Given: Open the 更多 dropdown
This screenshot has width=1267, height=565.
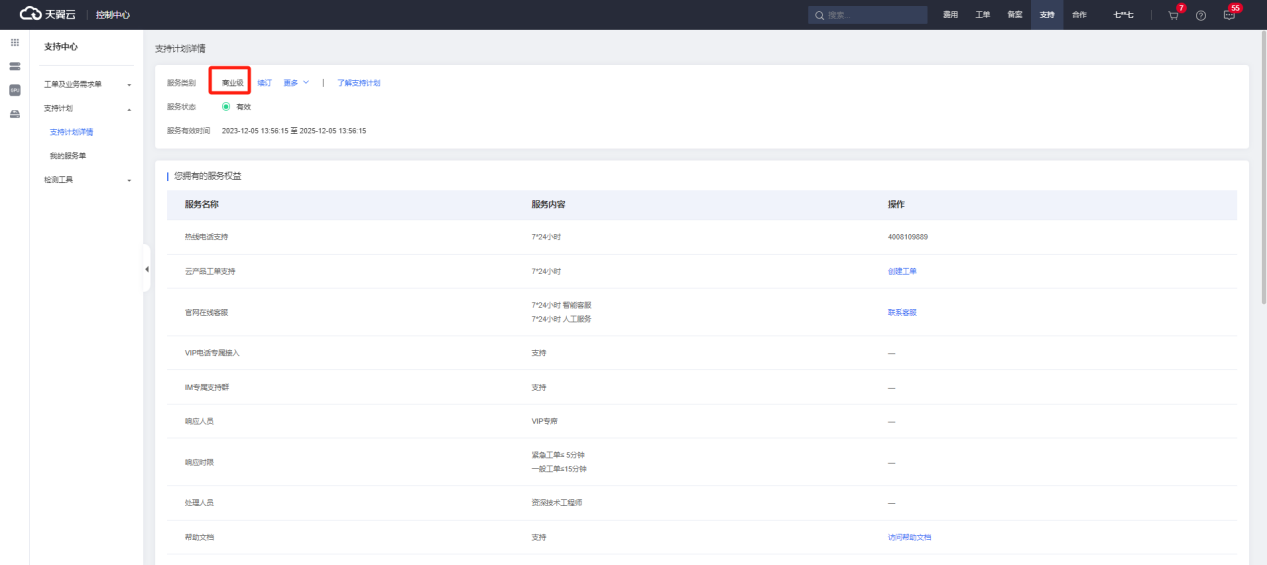Looking at the screenshot, I should (296, 83).
